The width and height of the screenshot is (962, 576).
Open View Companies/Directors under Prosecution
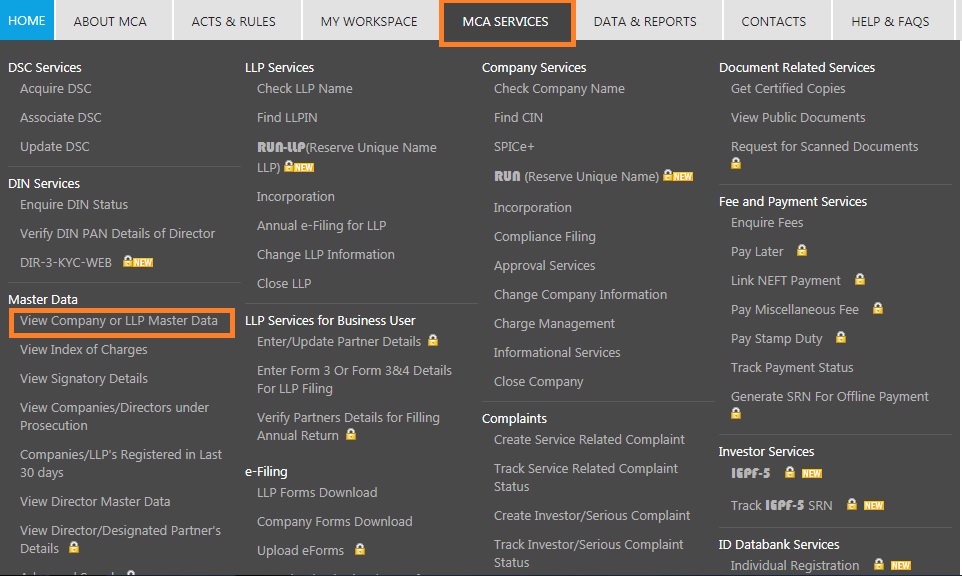pyautogui.click(x=114, y=417)
